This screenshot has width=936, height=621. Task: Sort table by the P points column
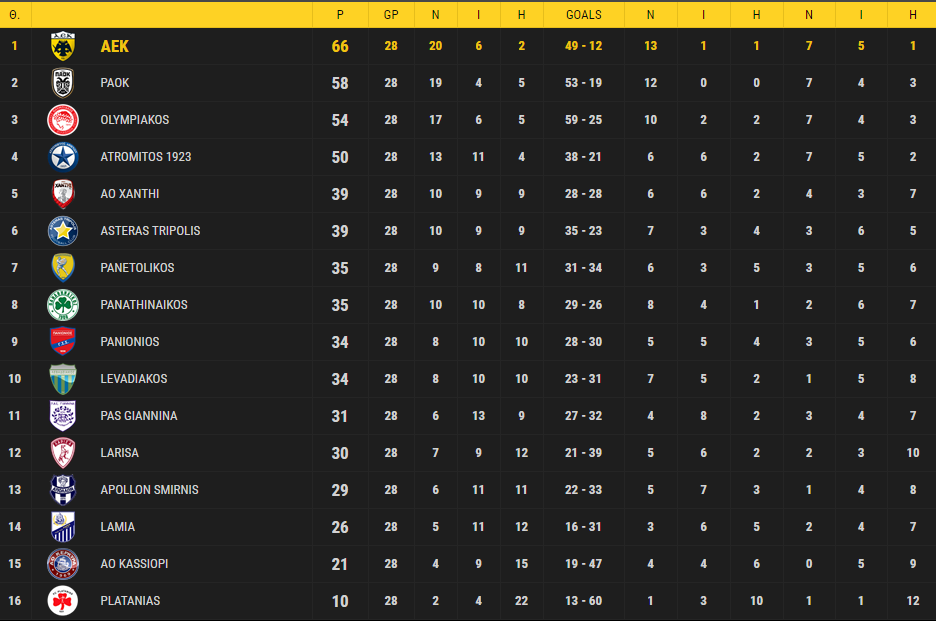tap(340, 15)
